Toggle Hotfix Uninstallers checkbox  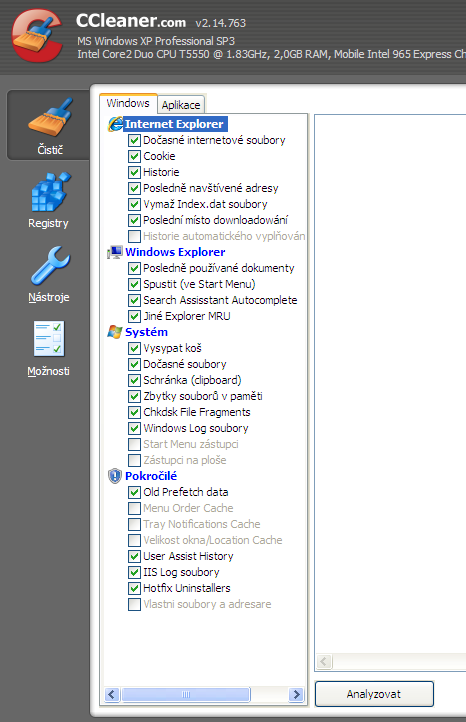[134, 588]
